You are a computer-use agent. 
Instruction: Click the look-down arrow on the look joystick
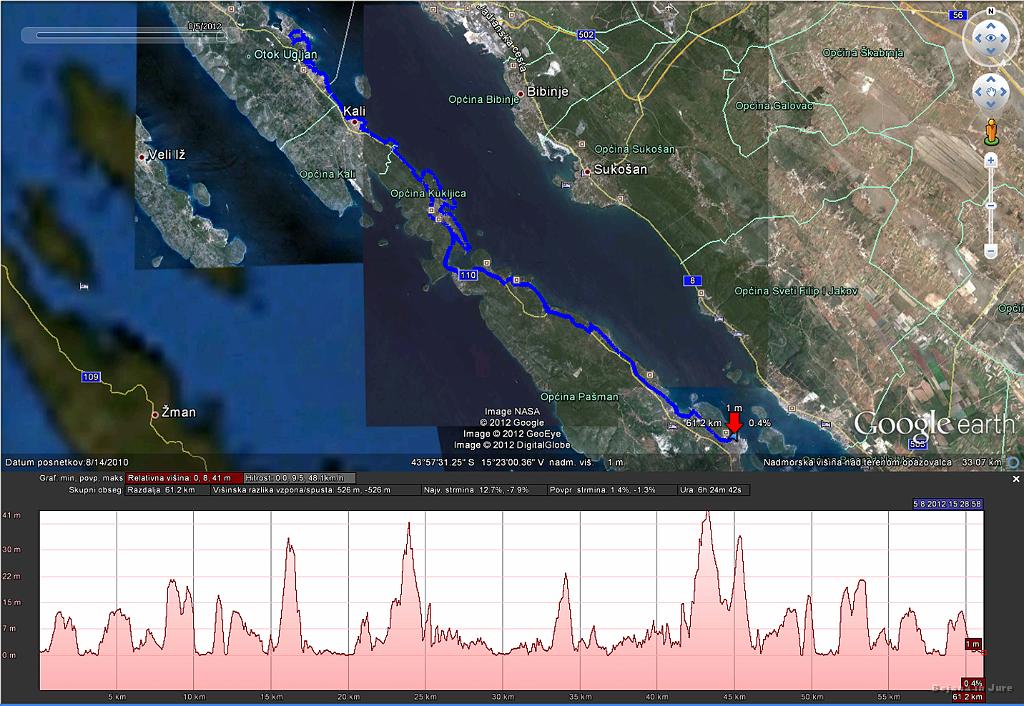point(991,50)
